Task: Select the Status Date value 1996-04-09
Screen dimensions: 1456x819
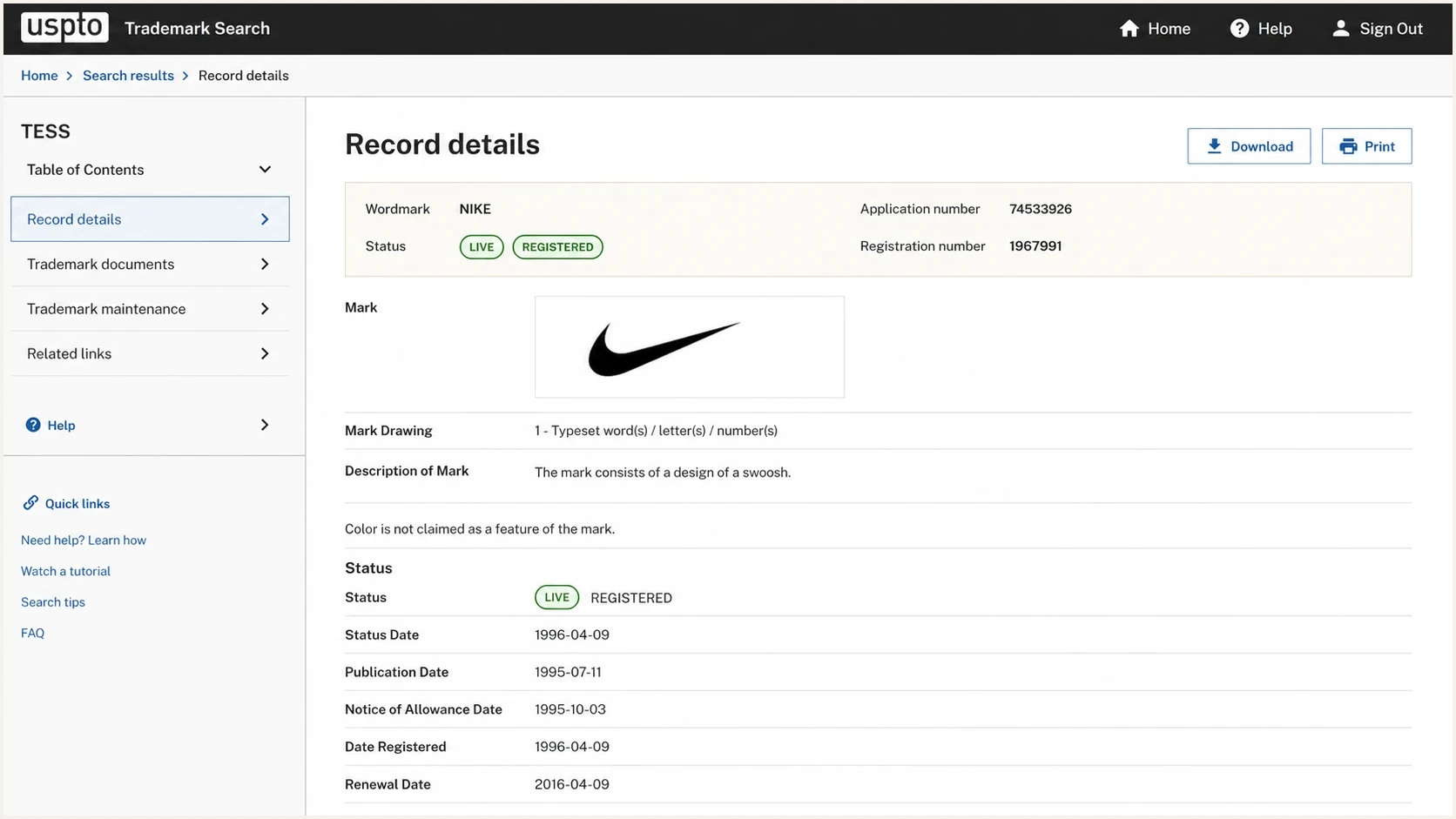Action: (572, 635)
